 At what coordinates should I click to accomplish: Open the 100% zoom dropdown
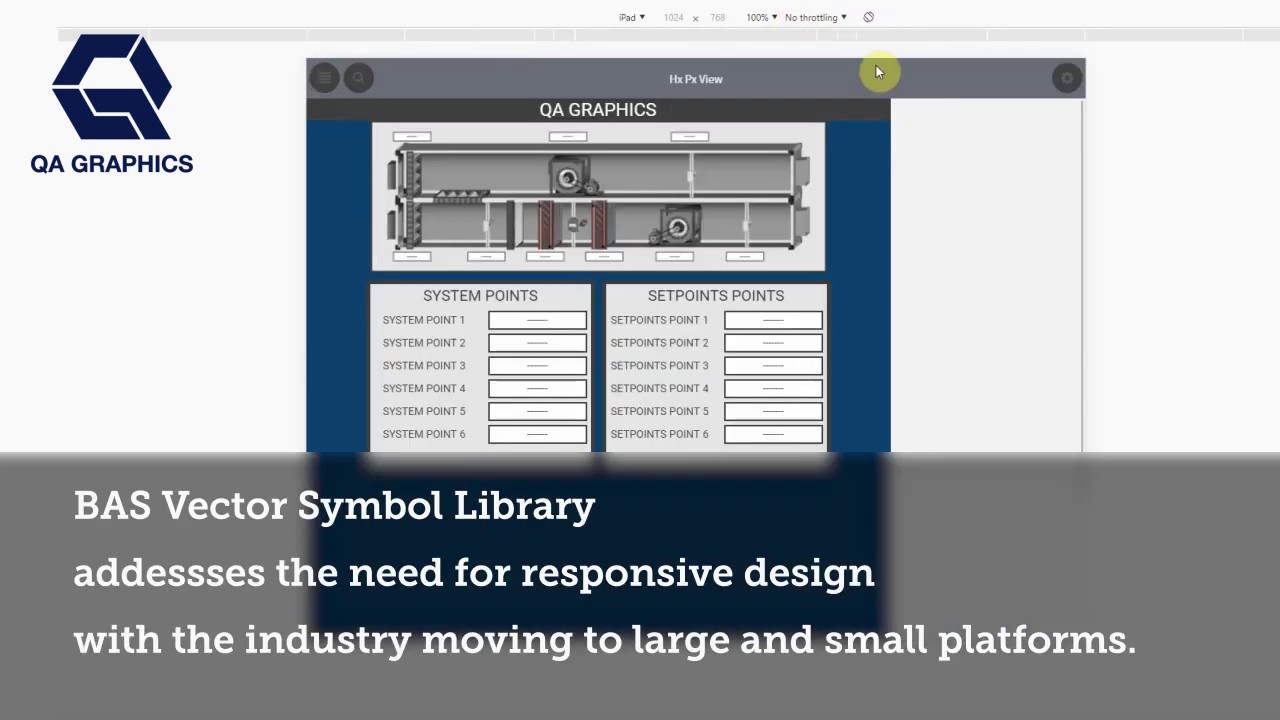(x=761, y=17)
